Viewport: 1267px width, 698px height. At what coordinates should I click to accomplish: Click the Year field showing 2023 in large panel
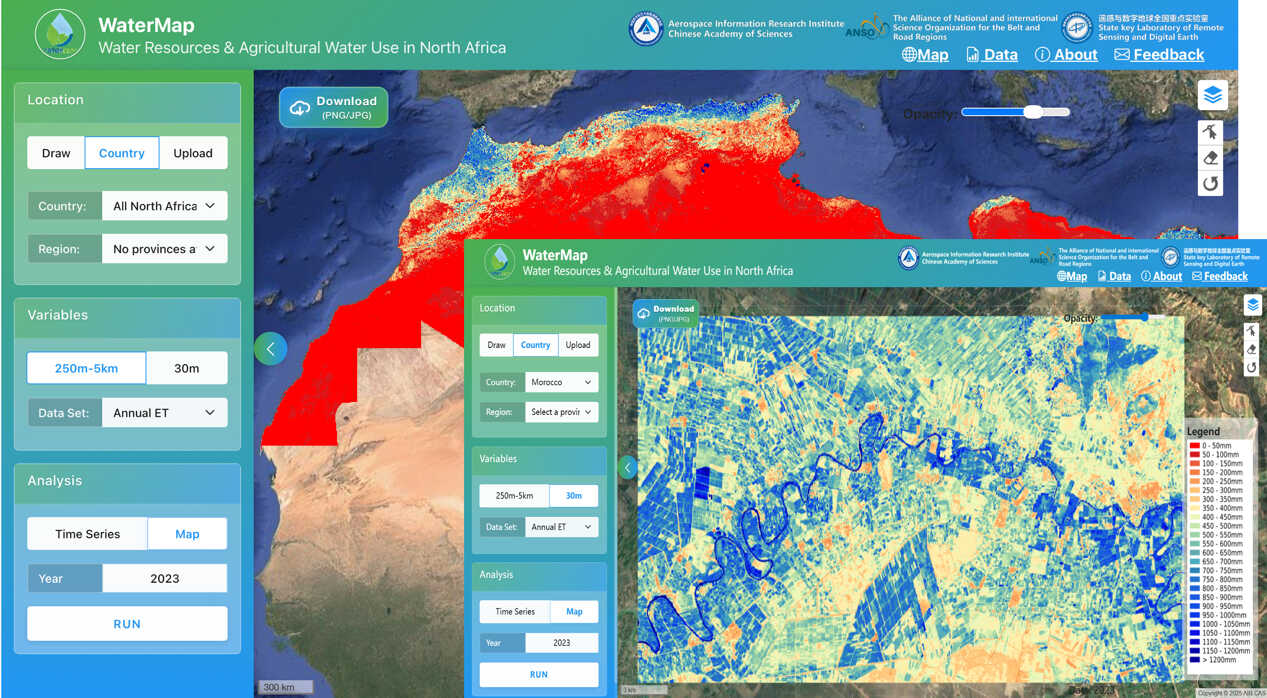[x=164, y=578]
